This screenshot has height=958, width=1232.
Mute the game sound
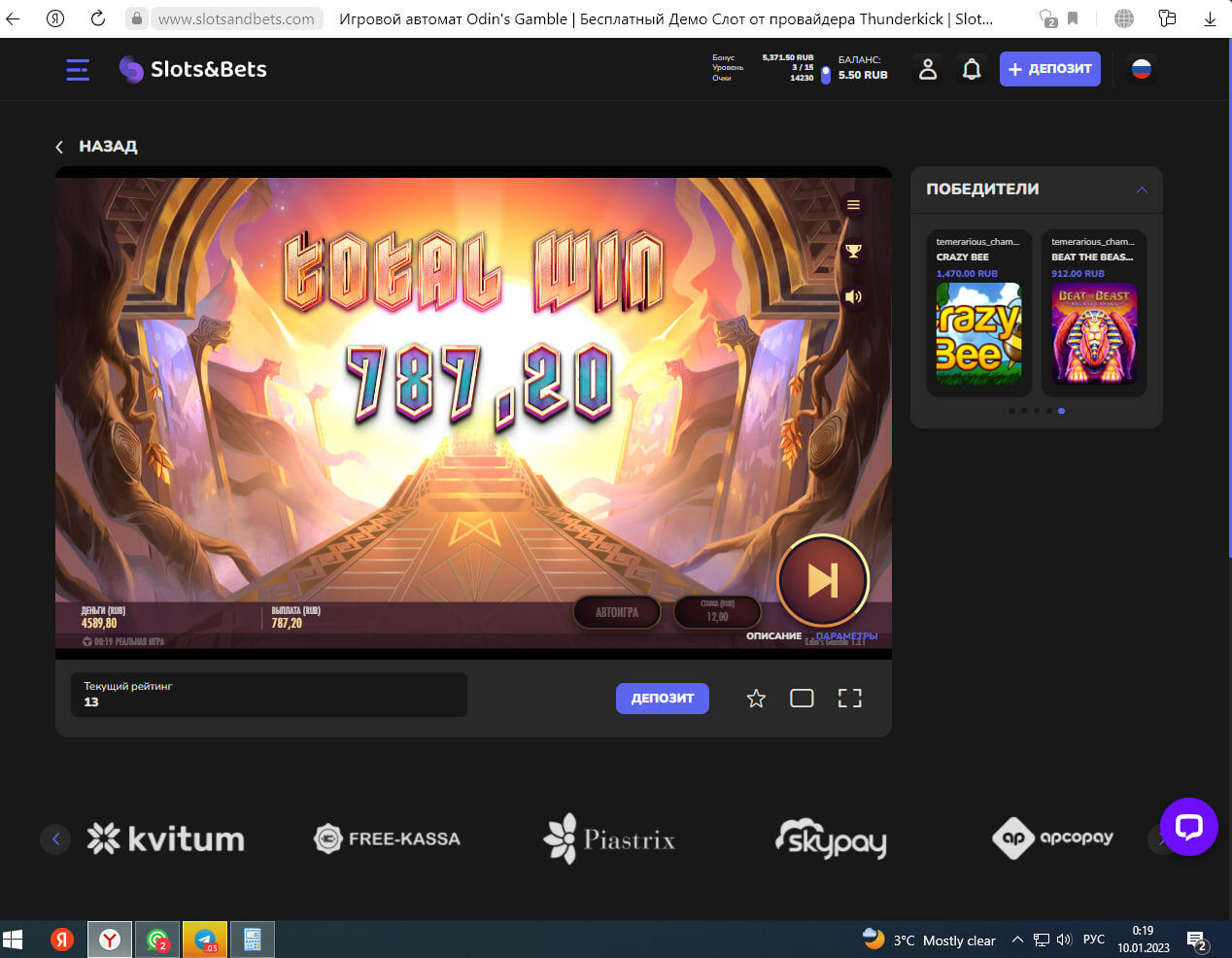853,296
